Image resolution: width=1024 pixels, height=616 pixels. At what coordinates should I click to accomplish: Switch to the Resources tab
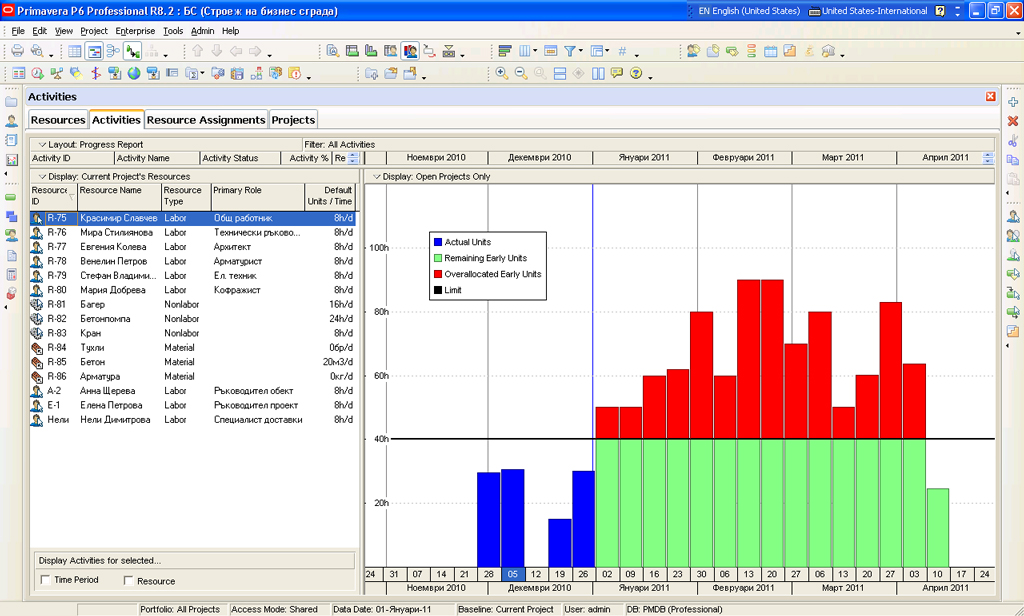pos(58,120)
